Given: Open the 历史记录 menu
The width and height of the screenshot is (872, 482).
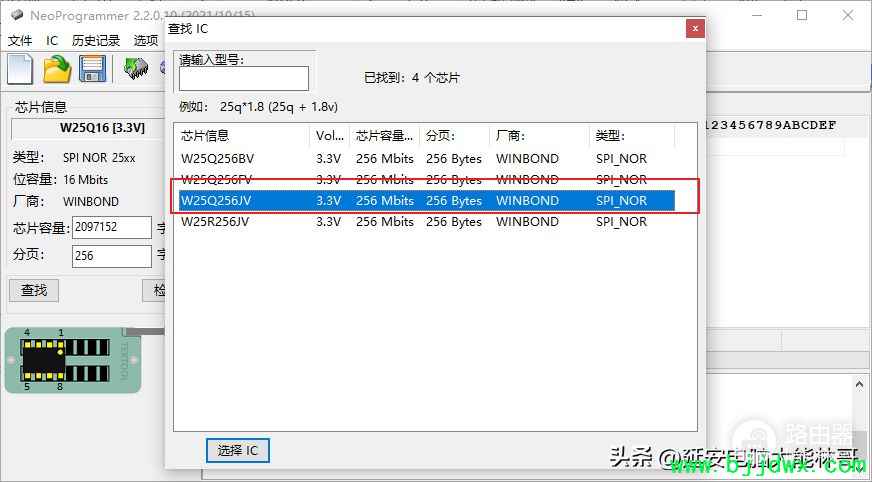Looking at the screenshot, I should [96, 41].
